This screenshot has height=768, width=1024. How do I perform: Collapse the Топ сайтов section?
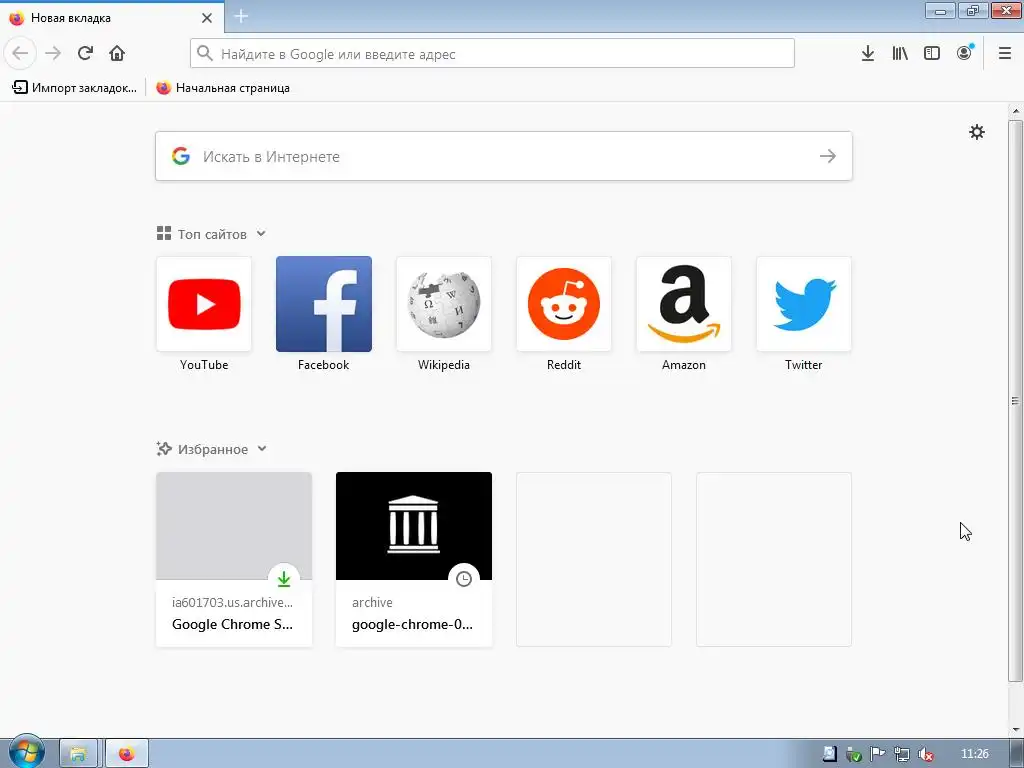coord(261,233)
